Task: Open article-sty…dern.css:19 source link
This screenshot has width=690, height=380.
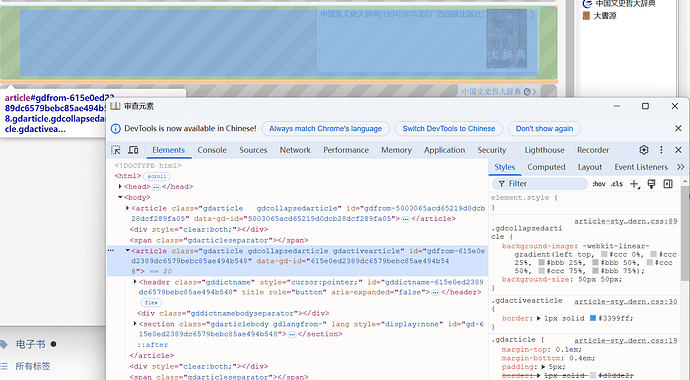Action: click(625, 340)
